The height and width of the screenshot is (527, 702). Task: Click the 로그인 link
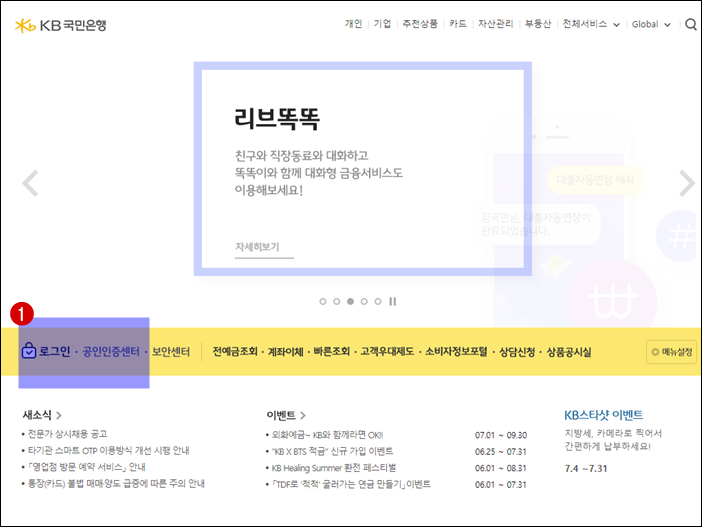click(55, 351)
